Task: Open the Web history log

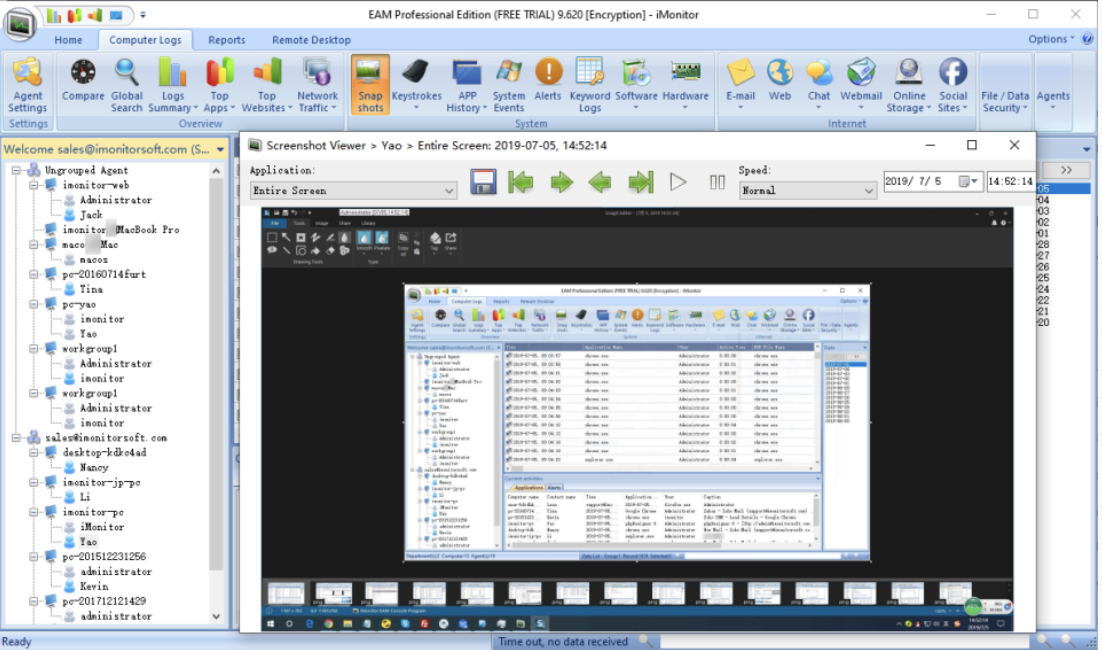Action: 779,80
